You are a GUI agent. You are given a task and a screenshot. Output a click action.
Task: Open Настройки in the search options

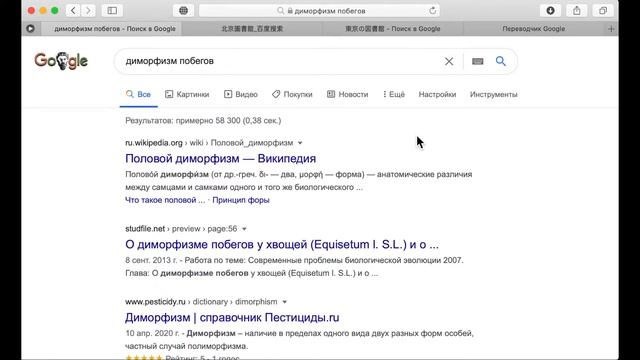point(437,94)
